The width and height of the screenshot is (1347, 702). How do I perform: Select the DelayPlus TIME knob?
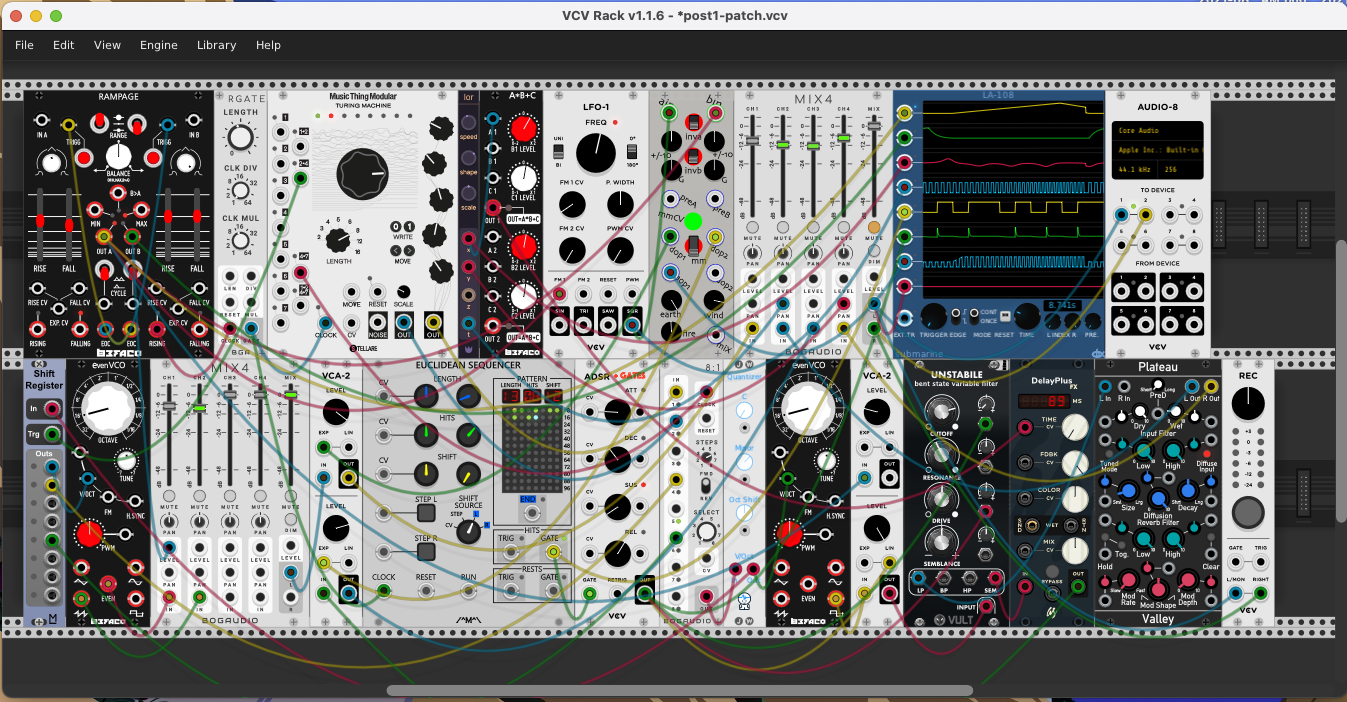pyautogui.click(x=1074, y=428)
